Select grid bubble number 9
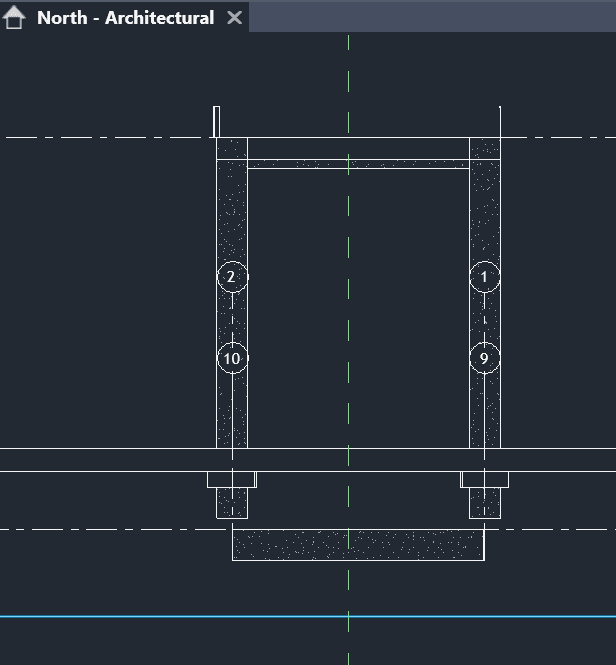The height and width of the screenshot is (665, 616). coord(485,358)
